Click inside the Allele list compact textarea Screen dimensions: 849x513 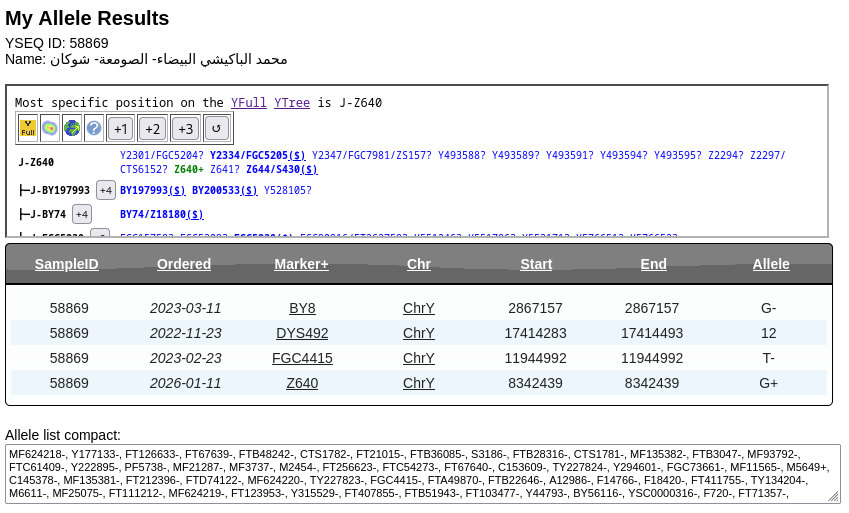pos(423,474)
